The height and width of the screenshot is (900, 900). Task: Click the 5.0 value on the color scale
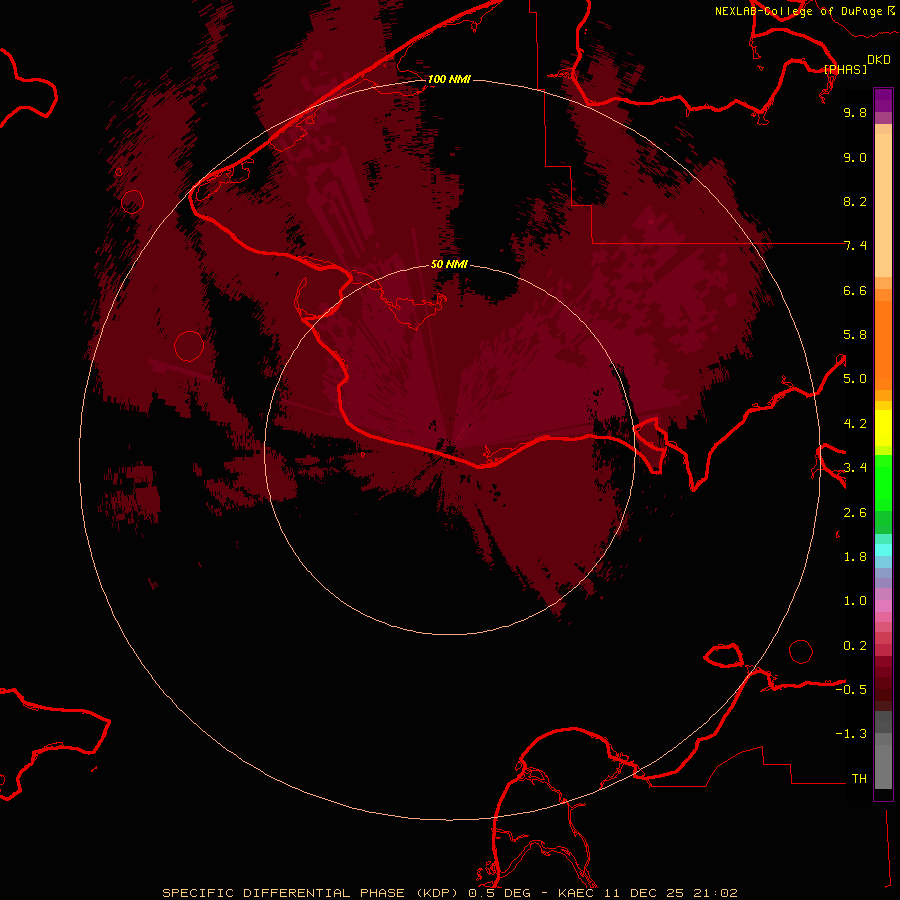855,379
